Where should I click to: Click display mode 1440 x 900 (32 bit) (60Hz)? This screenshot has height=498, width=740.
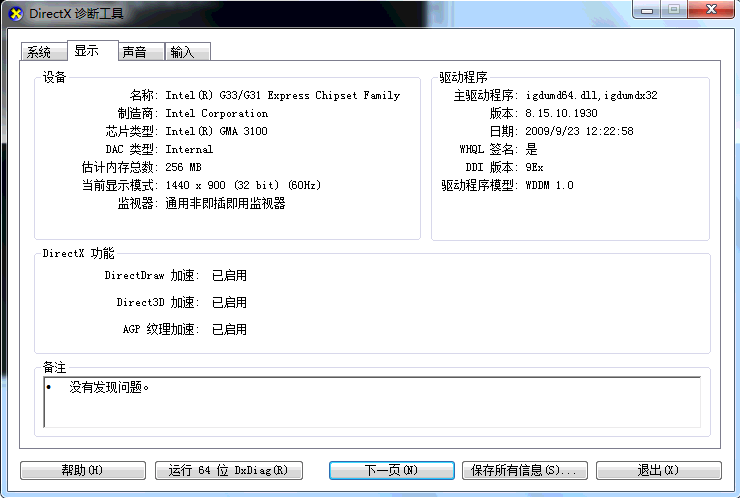point(243,185)
